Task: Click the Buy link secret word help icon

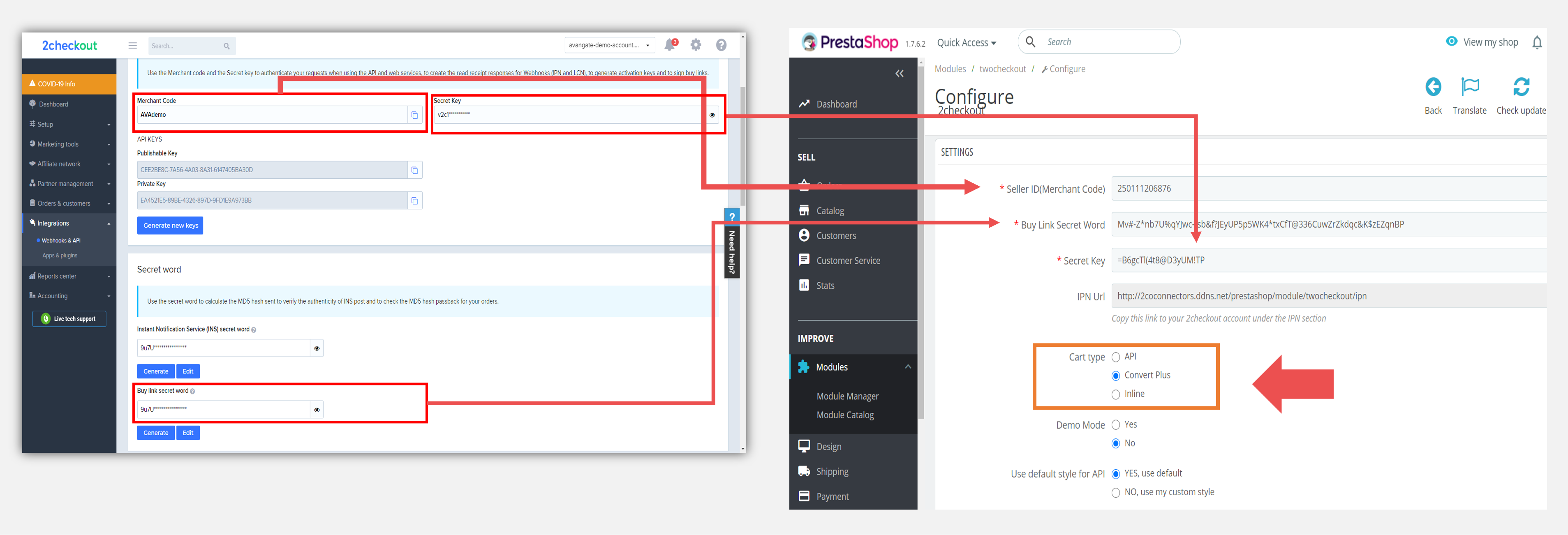Action: 192,391
